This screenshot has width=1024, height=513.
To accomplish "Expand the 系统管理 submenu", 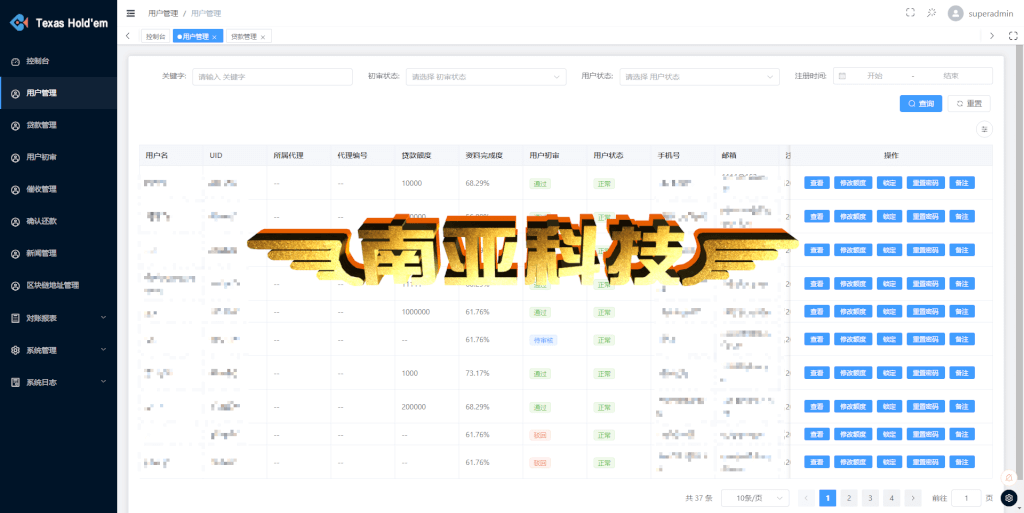I will click(103, 349).
